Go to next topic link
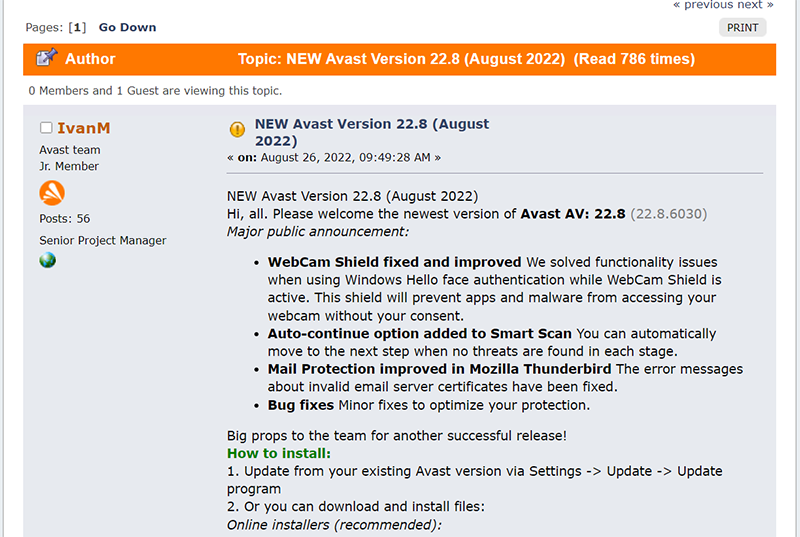Viewport: 800px width, 537px height. 755,5
